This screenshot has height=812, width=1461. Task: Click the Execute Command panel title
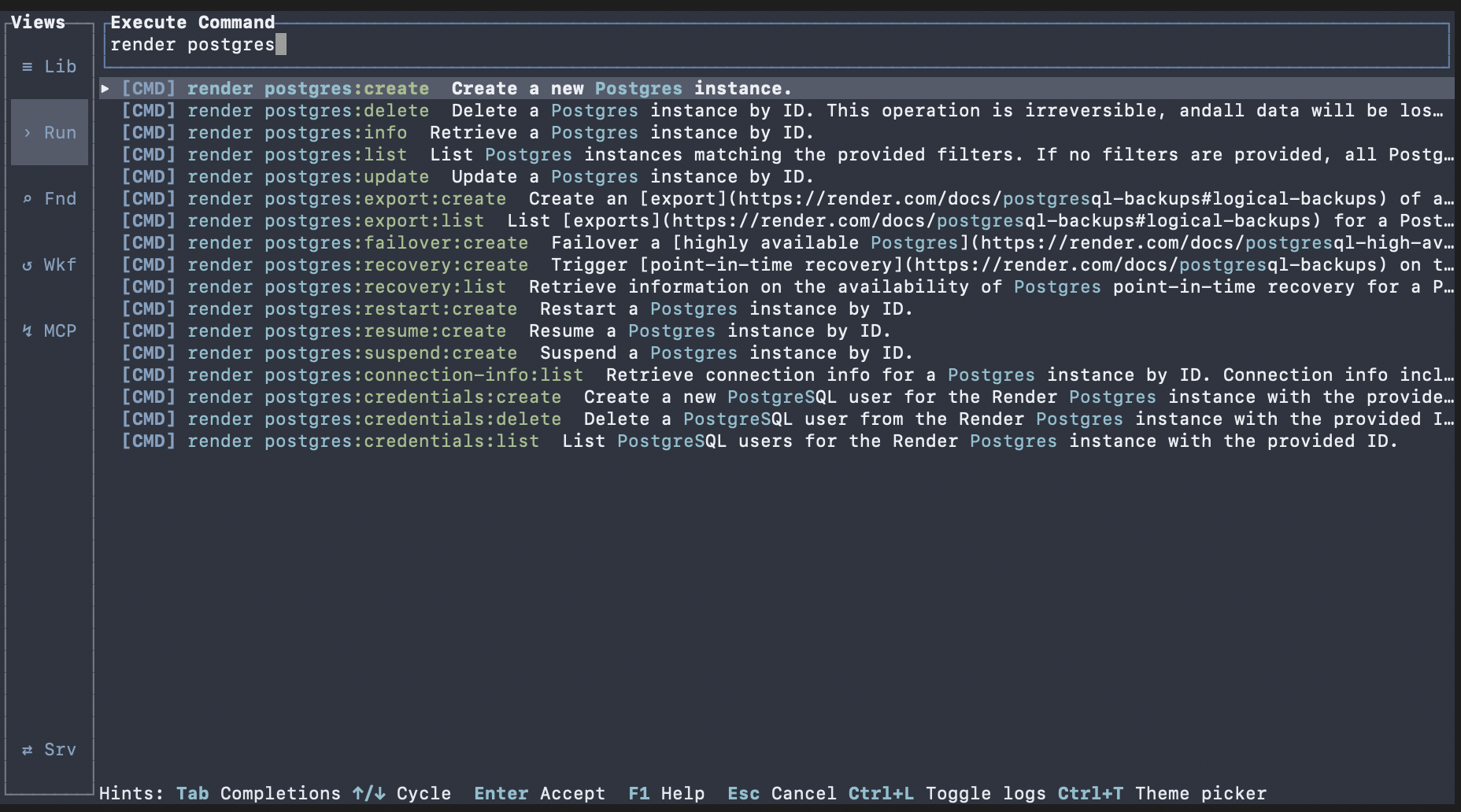(192, 21)
